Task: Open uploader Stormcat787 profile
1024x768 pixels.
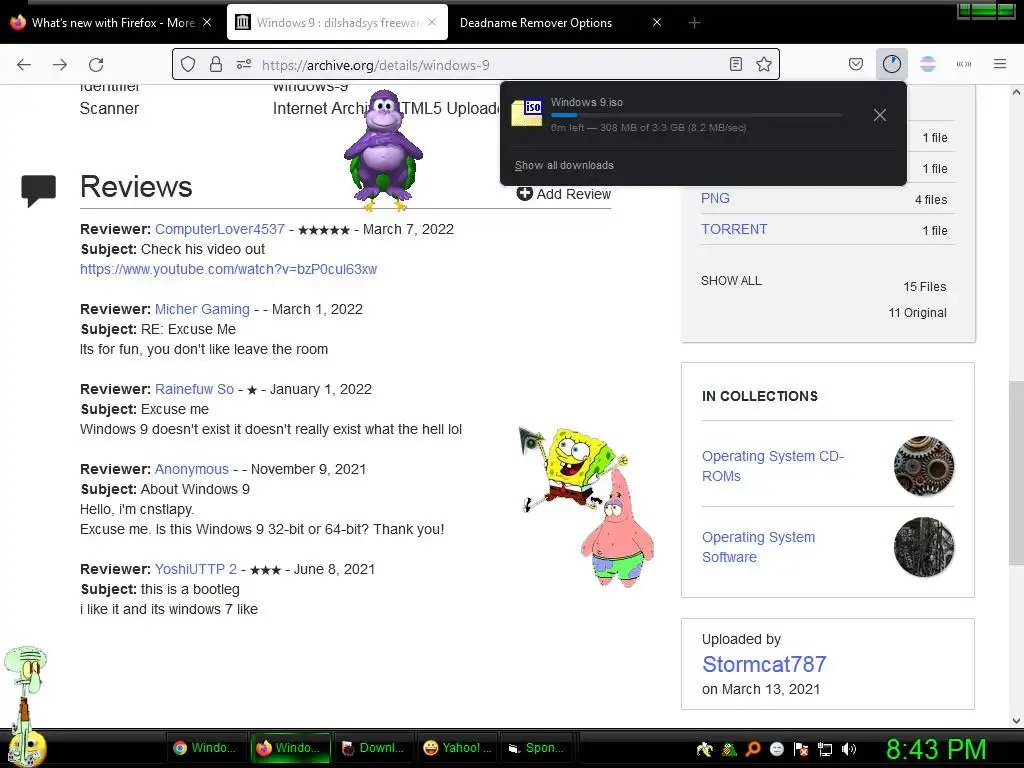Action: 764,664
